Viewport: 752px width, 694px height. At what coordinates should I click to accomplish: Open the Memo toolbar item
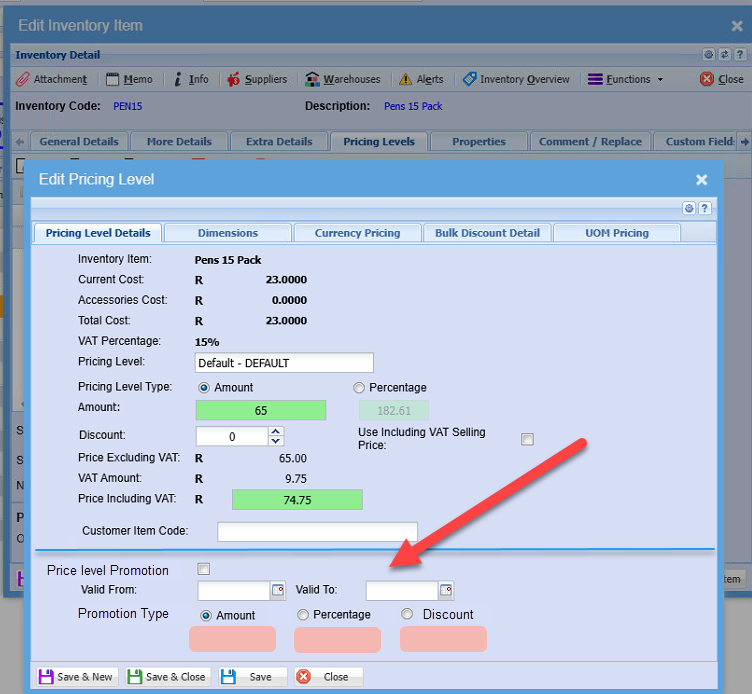point(129,79)
